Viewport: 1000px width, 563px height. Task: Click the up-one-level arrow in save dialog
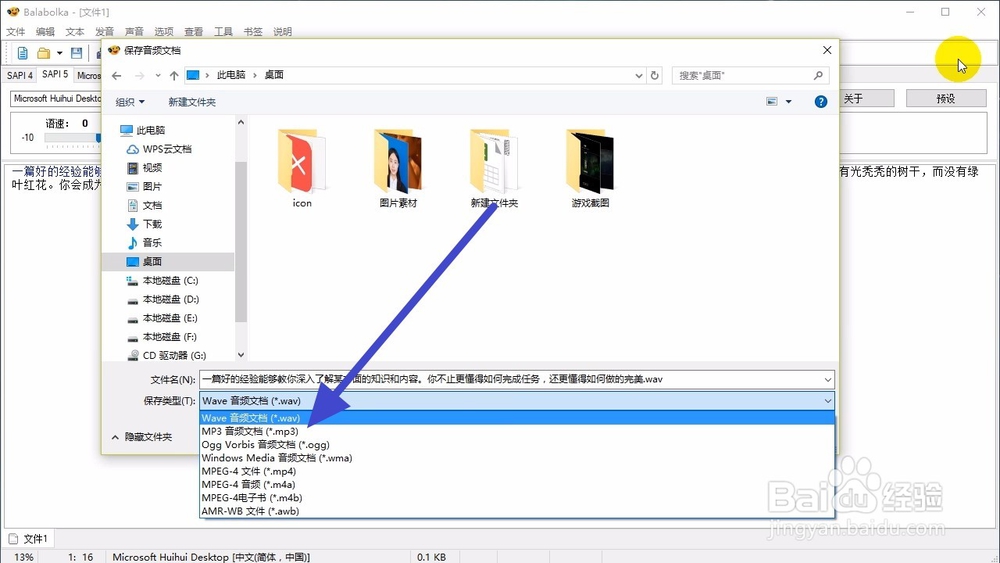[174, 75]
